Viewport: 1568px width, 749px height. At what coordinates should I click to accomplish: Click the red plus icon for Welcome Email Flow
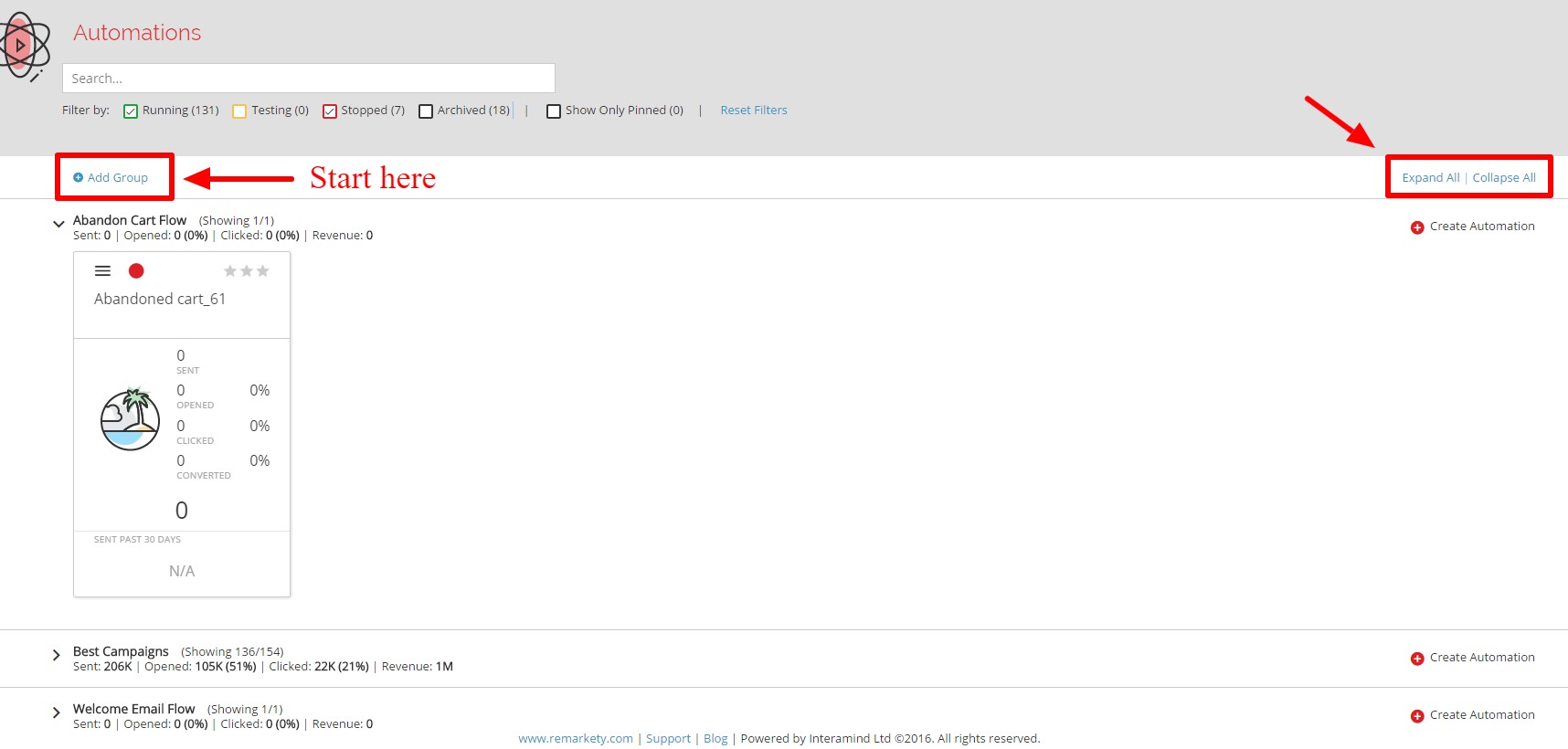pyautogui.click(x=1417, y=716)
